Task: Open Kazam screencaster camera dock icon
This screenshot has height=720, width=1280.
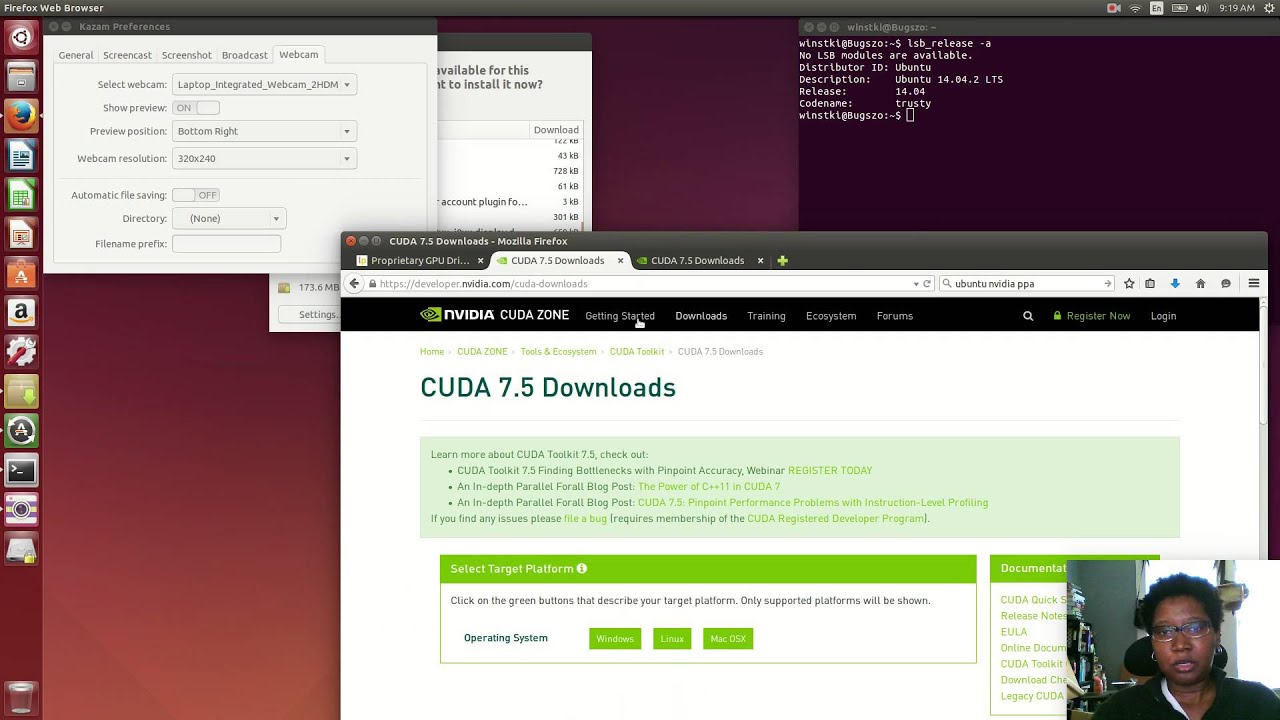Action: 21,510
